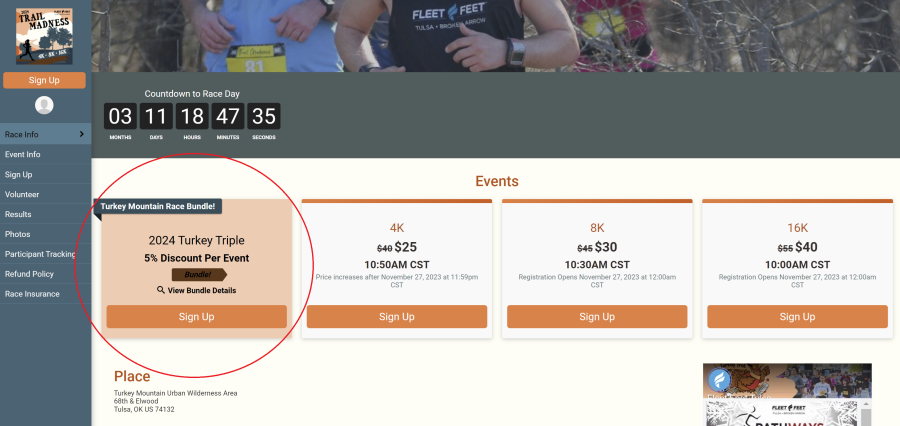900x426 pixels.
Task: Sign up for the 8K event
Action: click(x=597, y=317)
